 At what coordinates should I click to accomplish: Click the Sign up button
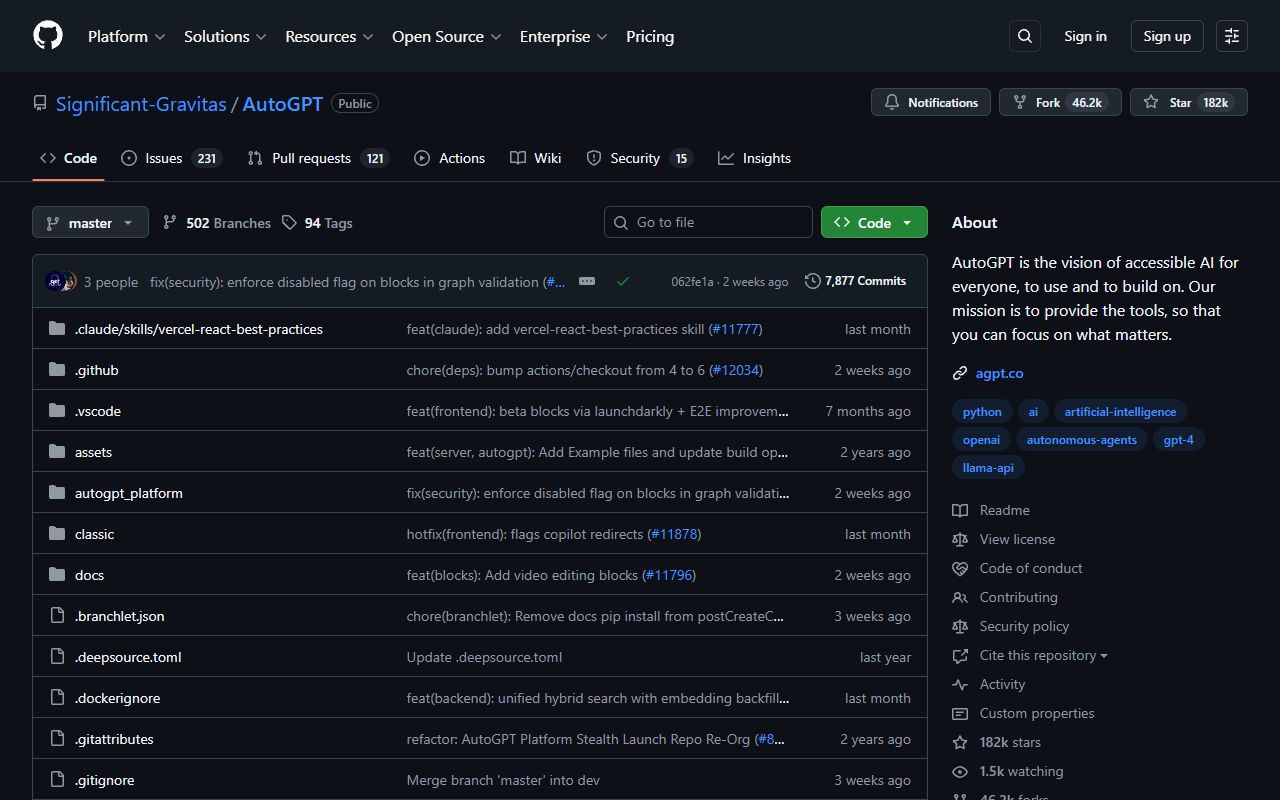pyautogui.click(x=1166, y=35)
